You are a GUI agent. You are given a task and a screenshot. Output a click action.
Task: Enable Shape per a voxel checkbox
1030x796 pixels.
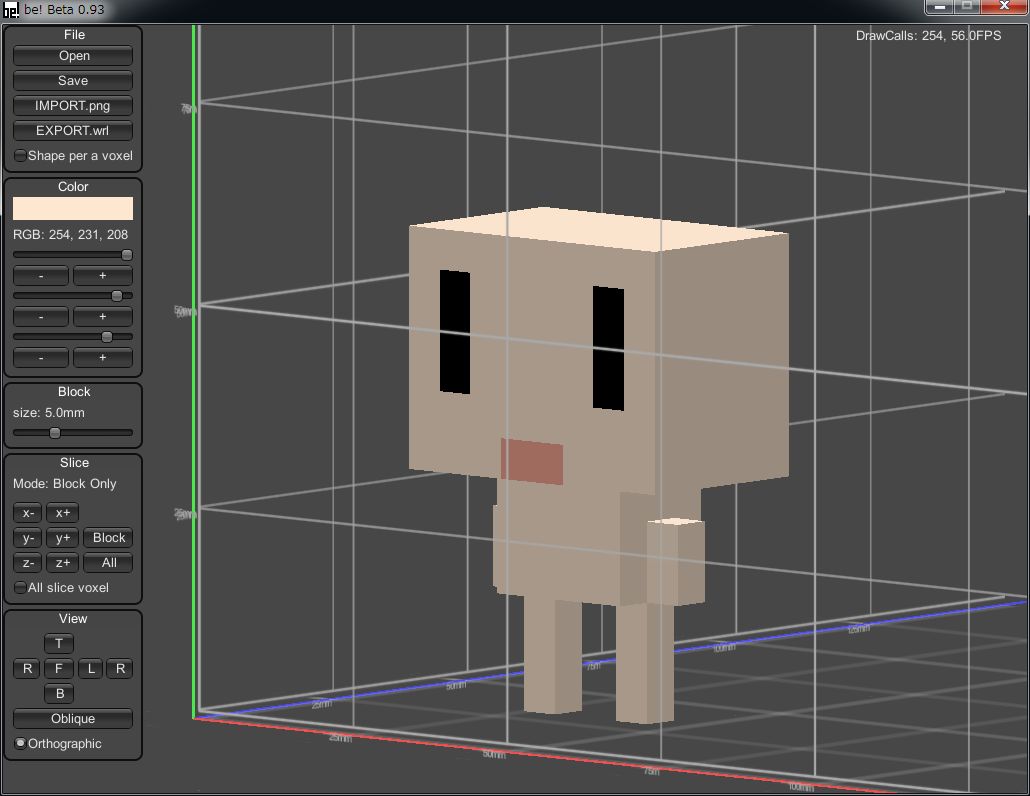pyautogui.click(x=21, y=156)
